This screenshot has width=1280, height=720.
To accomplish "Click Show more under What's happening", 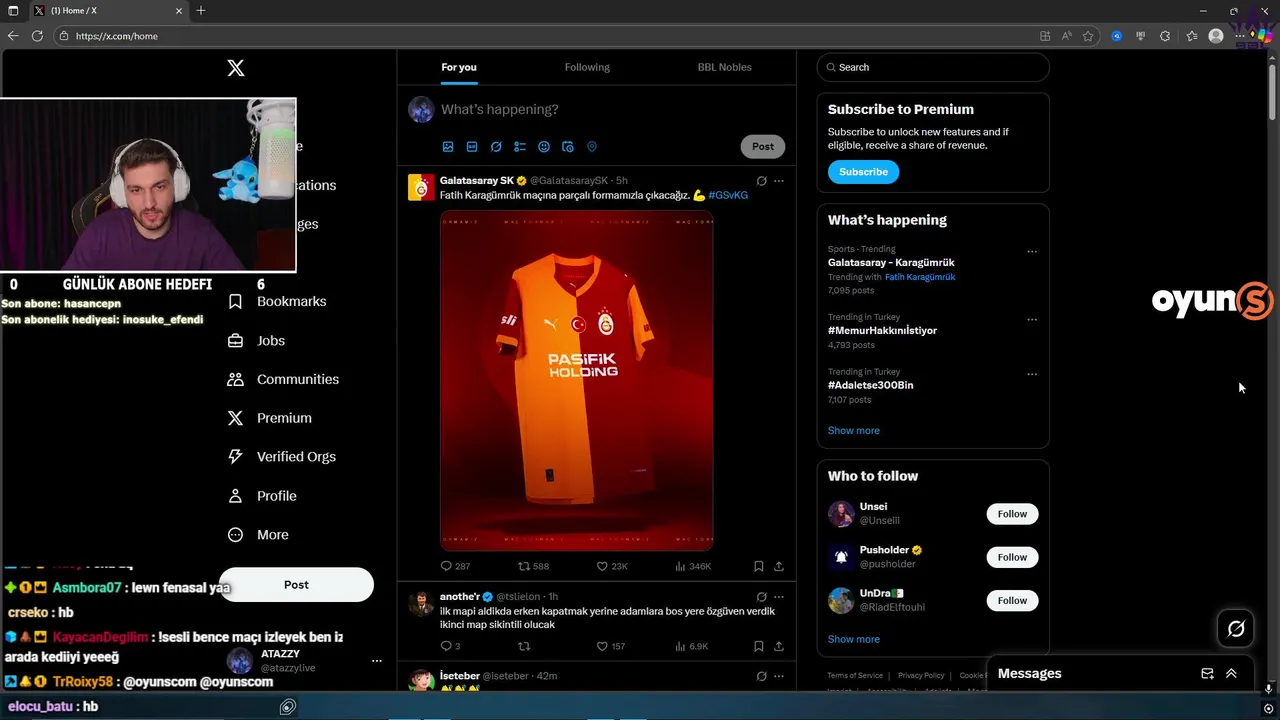I will click(854, 430).
